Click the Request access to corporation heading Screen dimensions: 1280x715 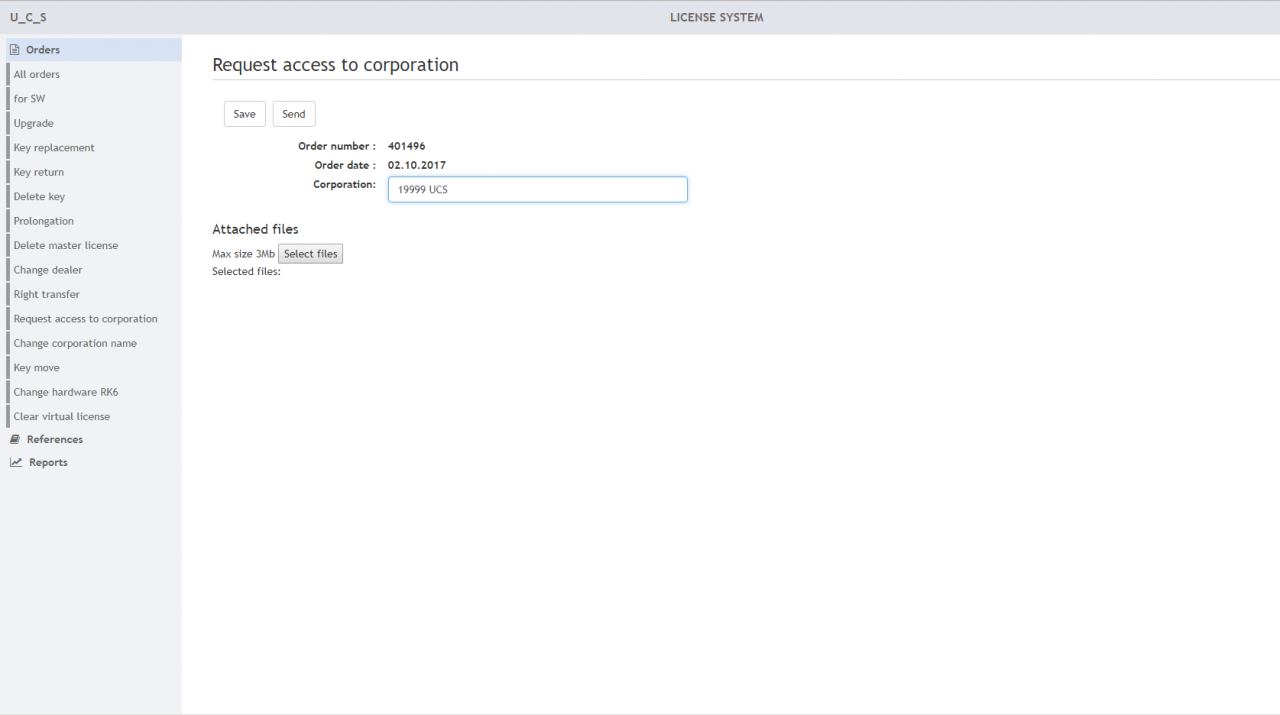click(x=336, y=65)
